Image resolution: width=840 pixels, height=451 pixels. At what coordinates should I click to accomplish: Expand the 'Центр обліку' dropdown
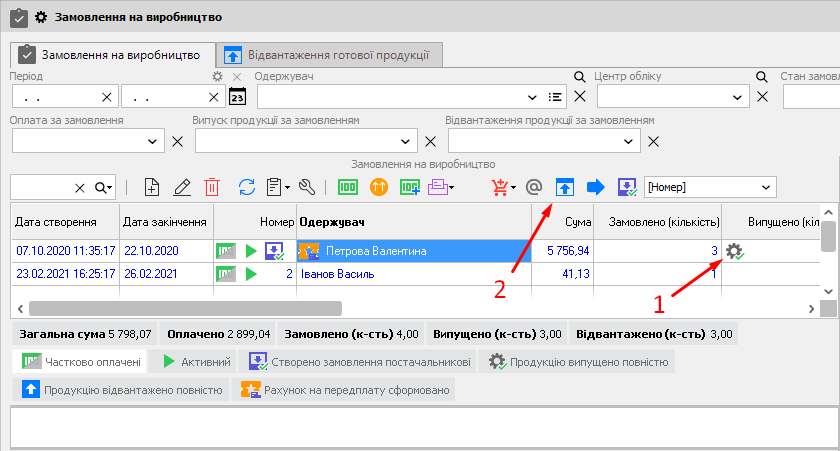738,97
